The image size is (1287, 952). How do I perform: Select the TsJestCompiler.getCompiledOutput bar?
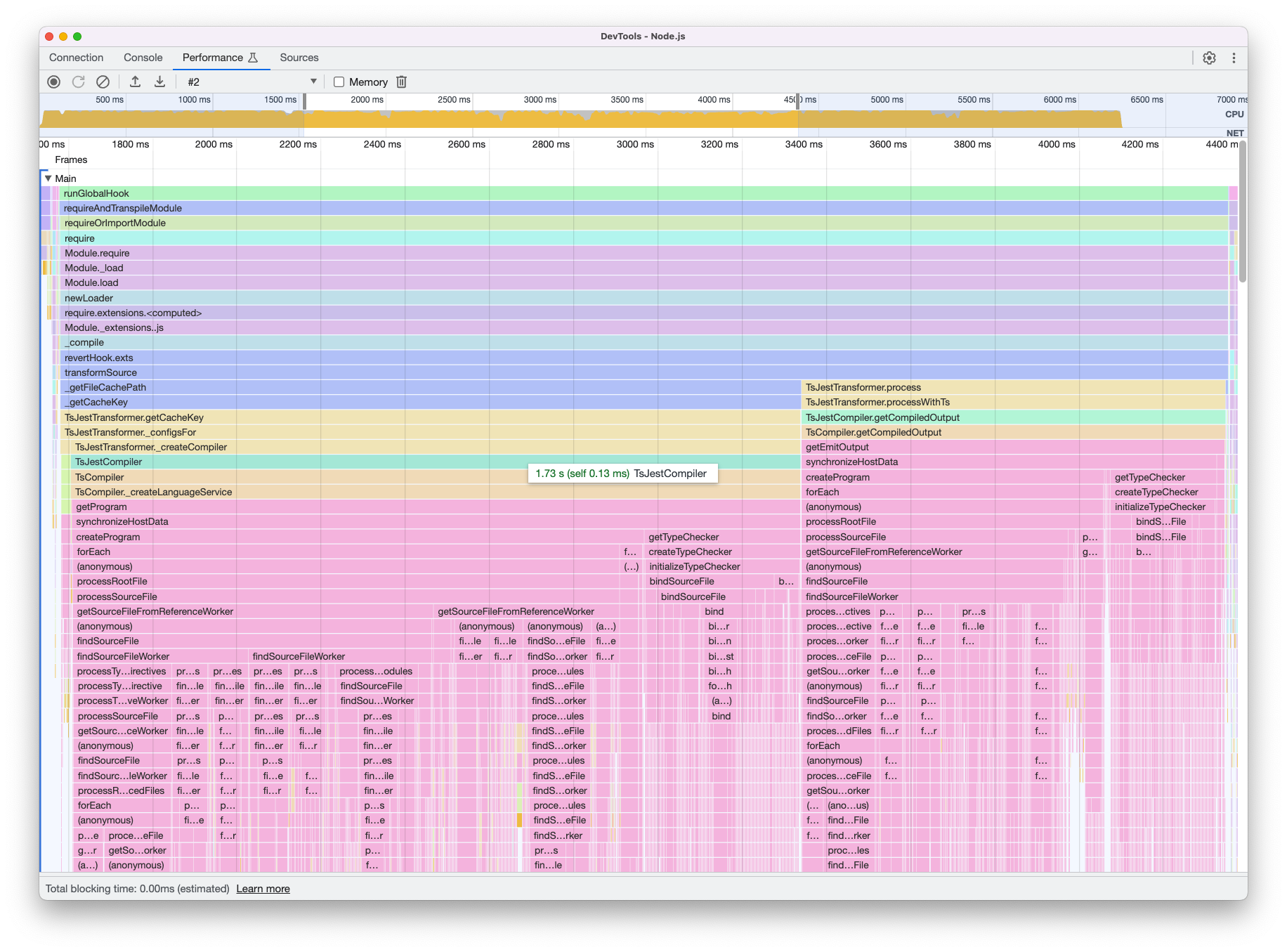1013,417
